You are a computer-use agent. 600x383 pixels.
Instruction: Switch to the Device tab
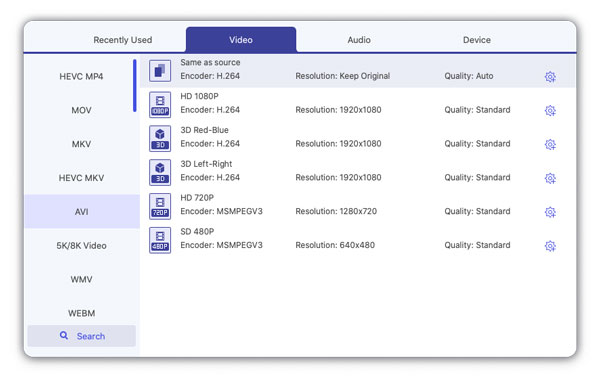point(477,40)
